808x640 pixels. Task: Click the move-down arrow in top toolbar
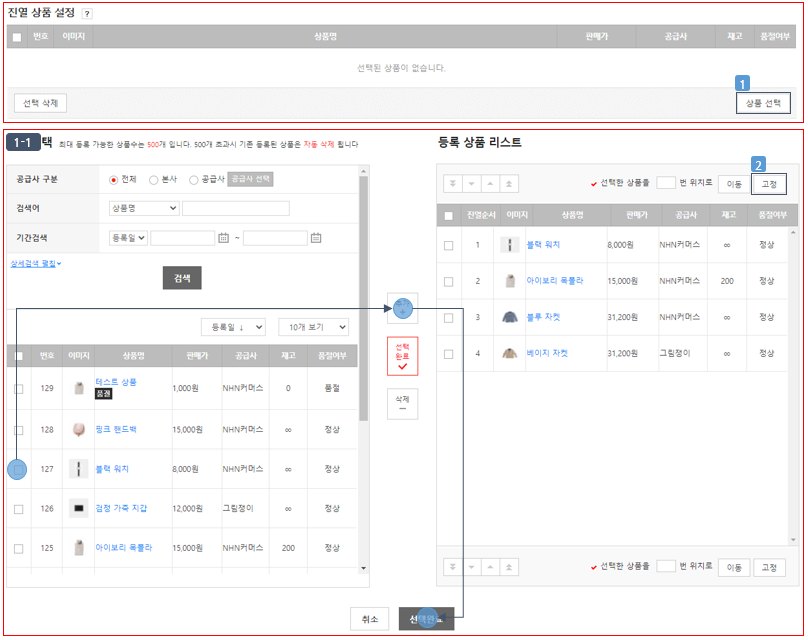pyautogui.click(x=472, y=183)
